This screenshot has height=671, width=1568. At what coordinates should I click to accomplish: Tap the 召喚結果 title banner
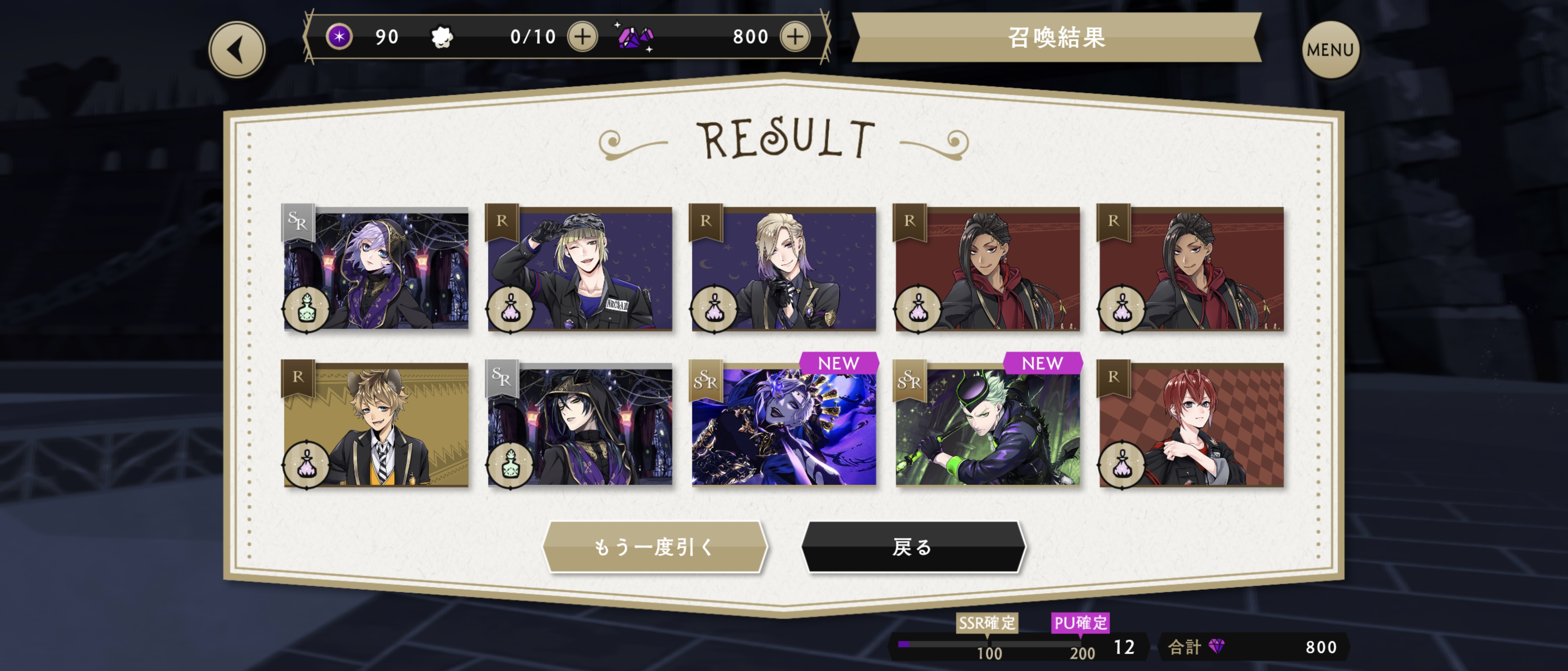pos(1056,37)
